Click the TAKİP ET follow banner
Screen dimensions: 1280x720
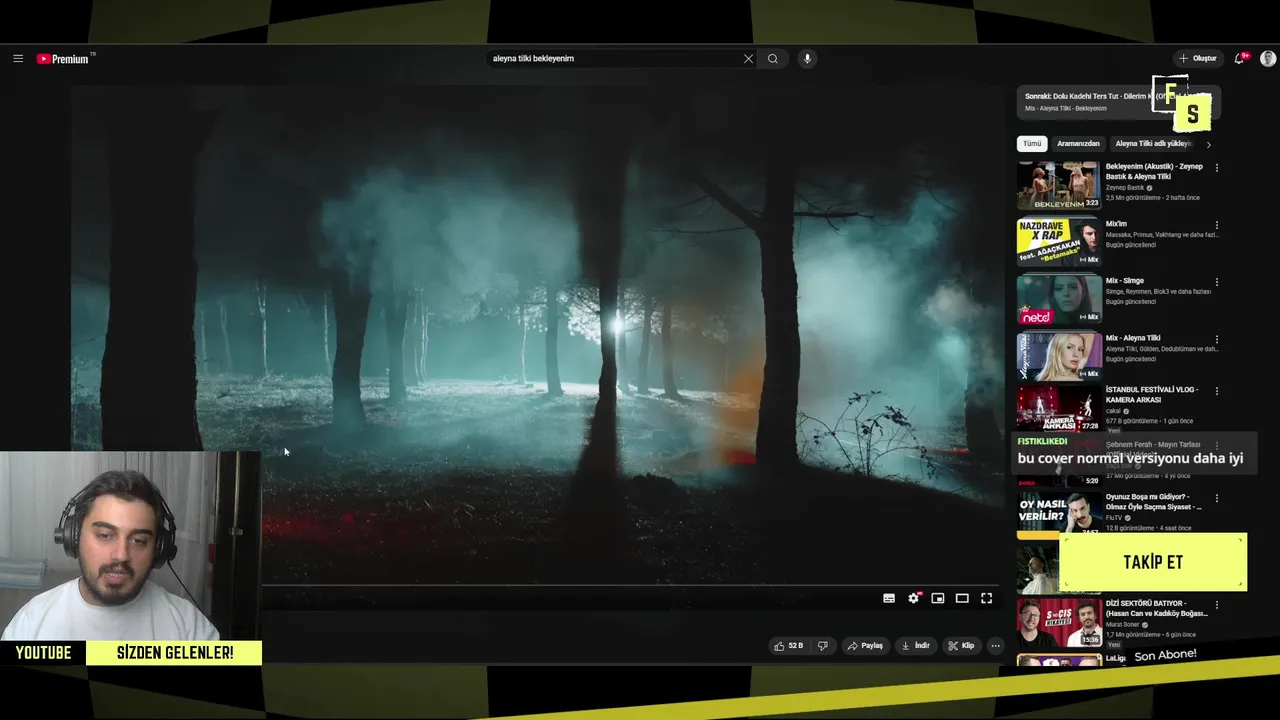(1153, 562)
